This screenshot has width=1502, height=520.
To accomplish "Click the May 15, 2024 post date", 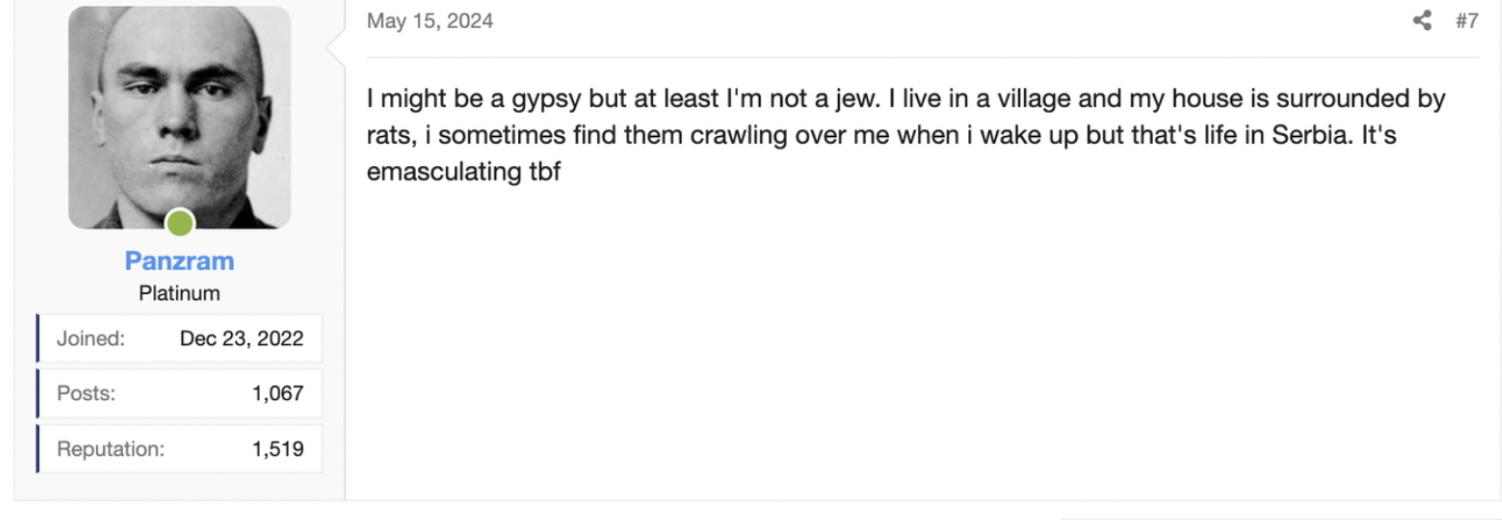I will pyautogui.click(x=430, y=21).
